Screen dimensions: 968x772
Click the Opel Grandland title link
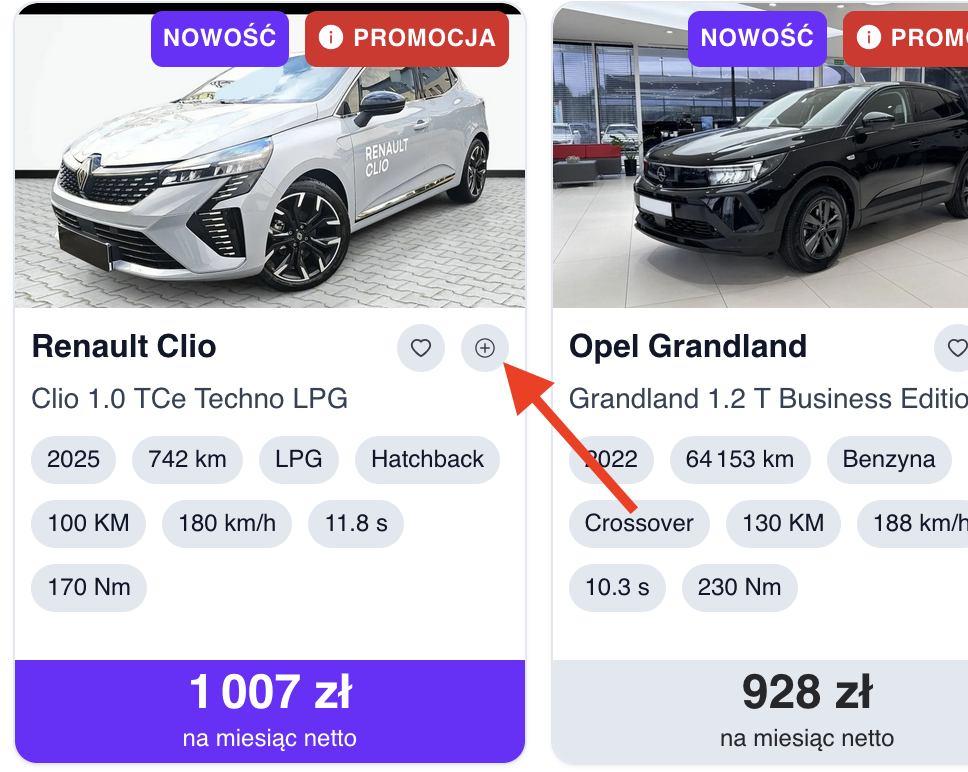(688, 347)
